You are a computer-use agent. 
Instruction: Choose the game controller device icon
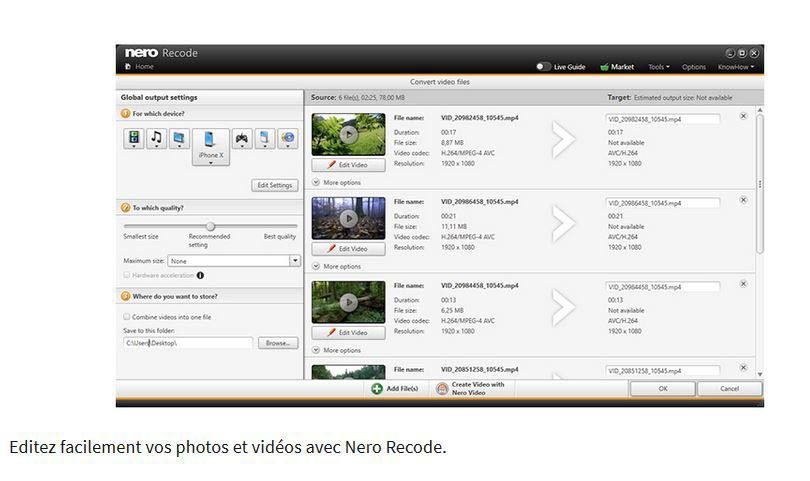(240, 139)
